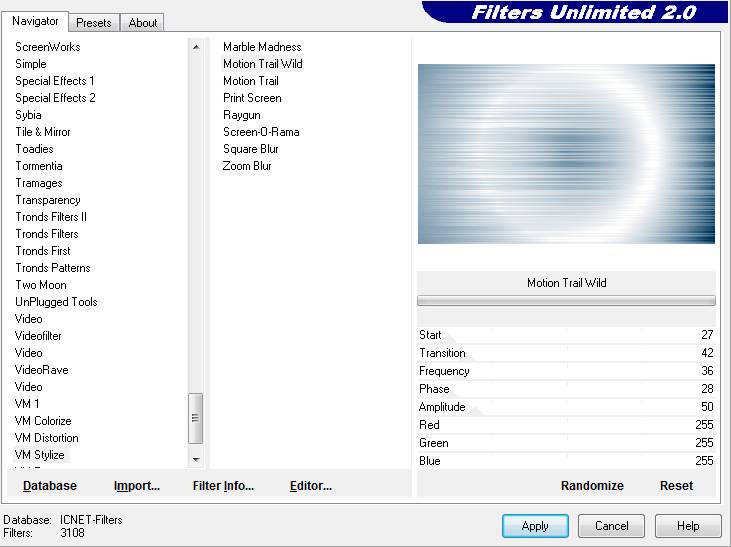The width and height of the screenshot is (731, 547).
Task: Click the filter preview image
Action: (566, 154)
